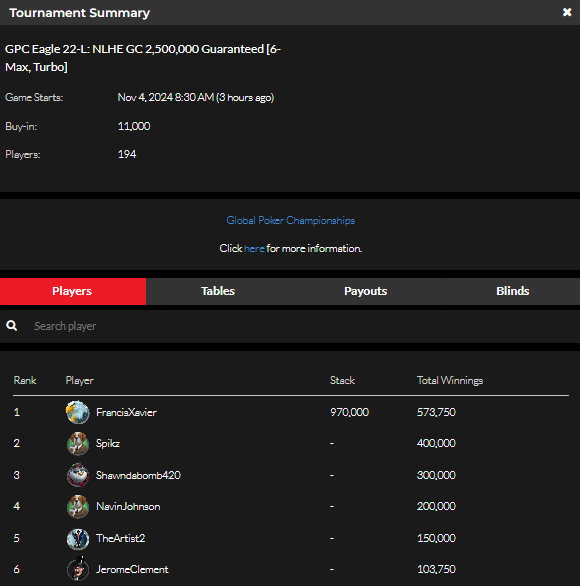Viewport: 580px width, 586px height.
Task: Click the Total Winnings column header
Action: (450, 380)
